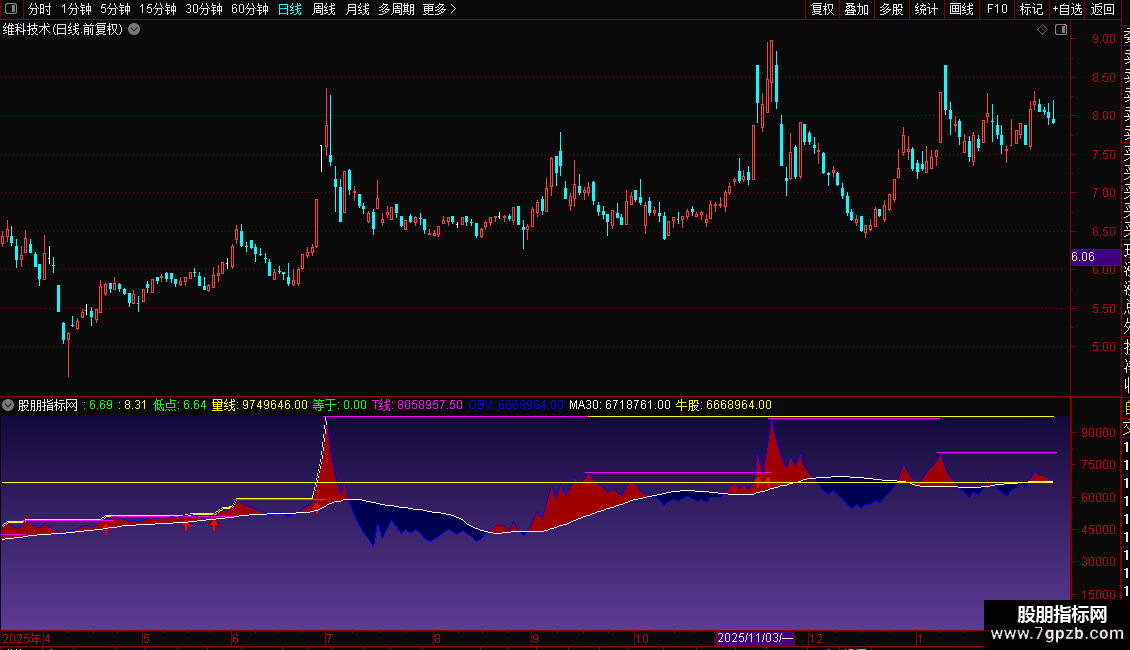
Task: Click the MA30: 6718761.00 value text
Action: pyautogui.click(x=620, y=405)
